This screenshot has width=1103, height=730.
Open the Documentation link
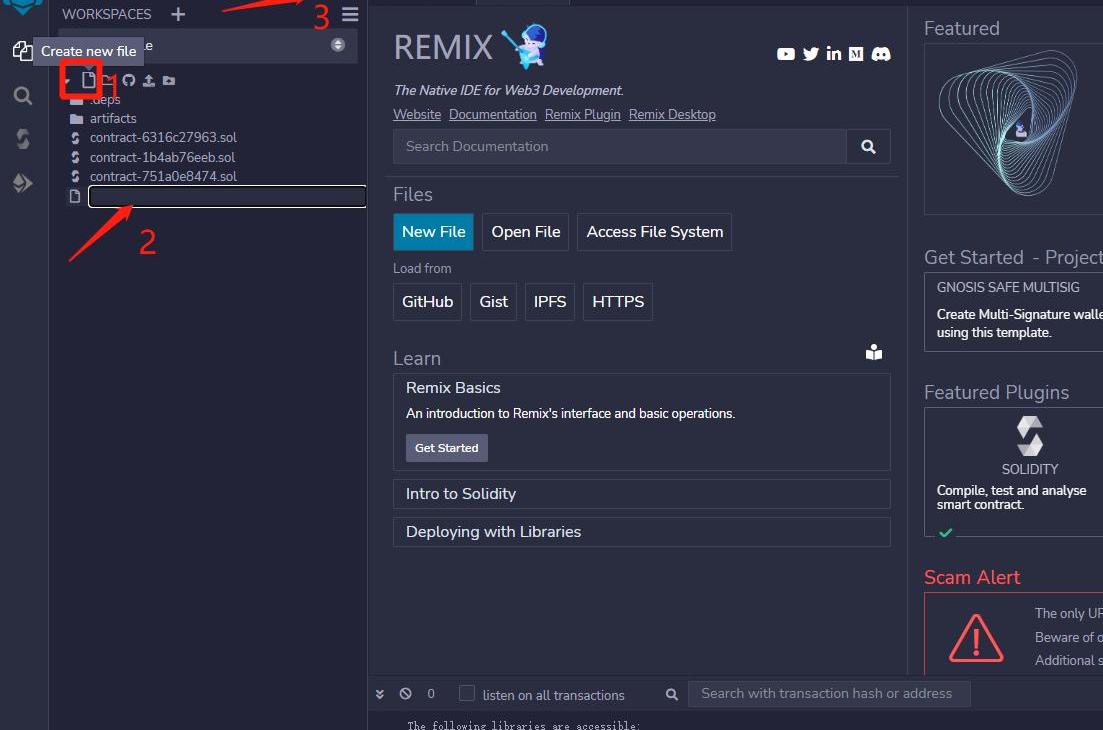coord(492,115)
